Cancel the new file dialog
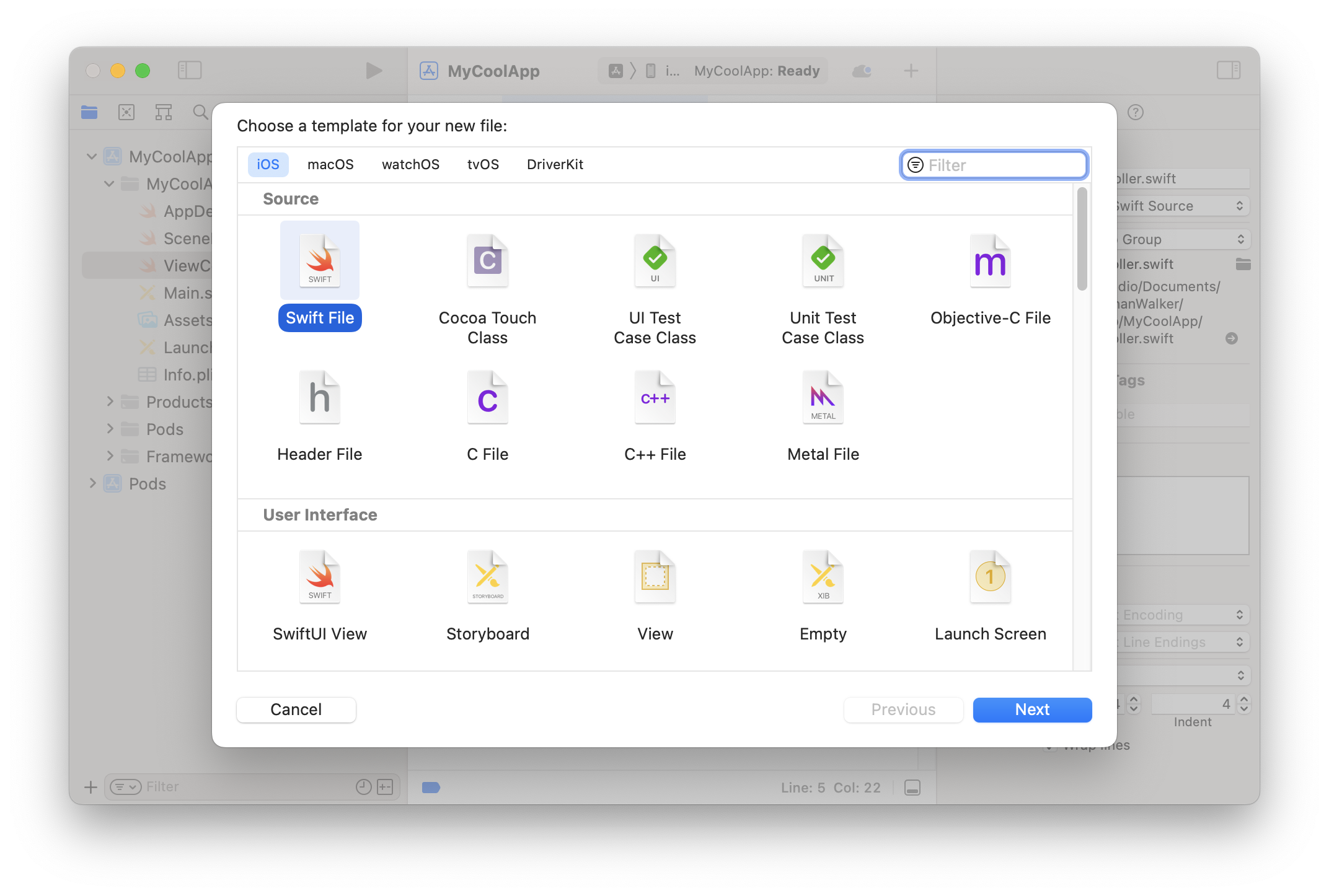Viewport: 1329px width, 896px height. tap(296, 709)
